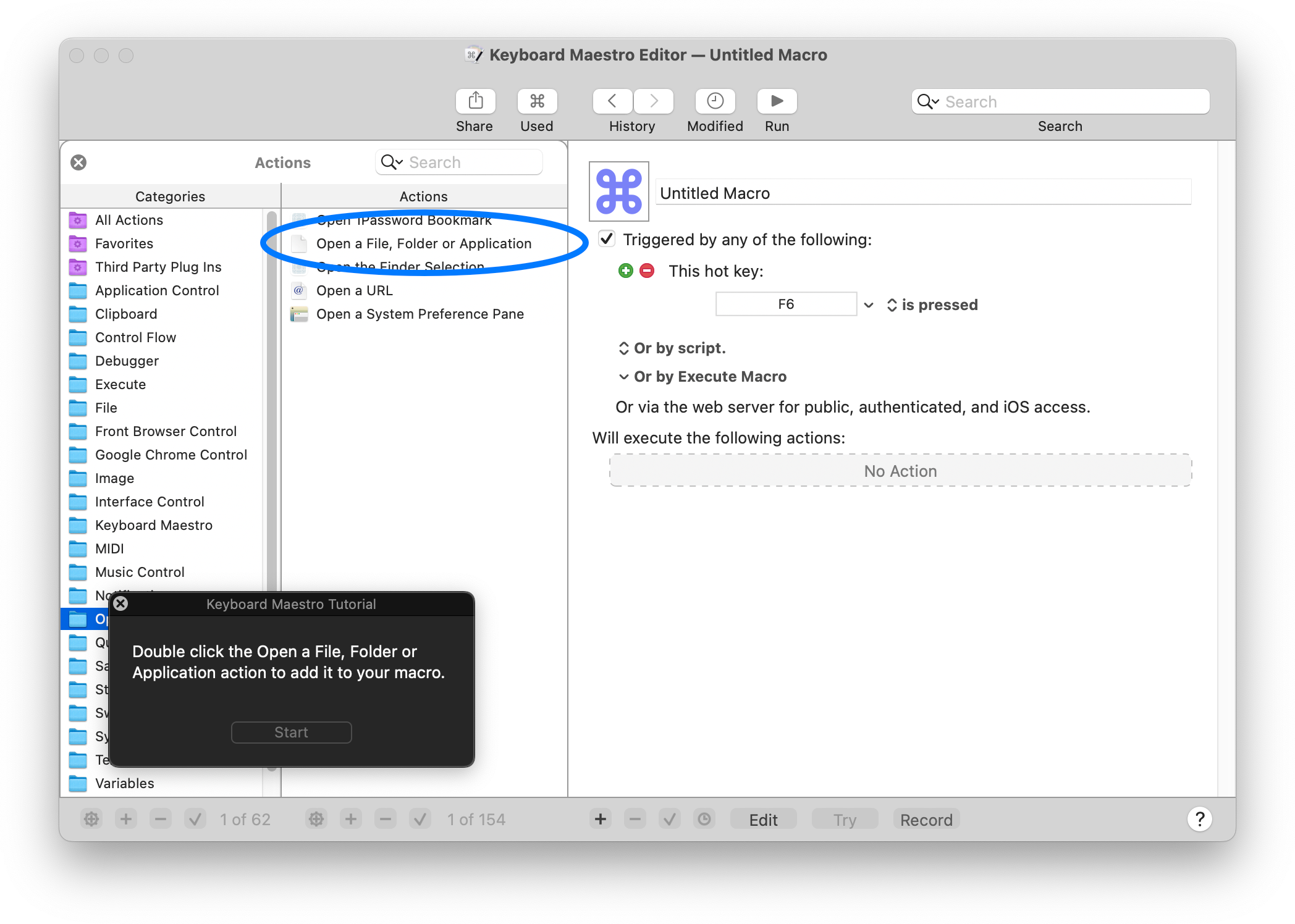Screen dimensions: 1295x924
Task: Click the macro command icon image
Action: point(619,191)
